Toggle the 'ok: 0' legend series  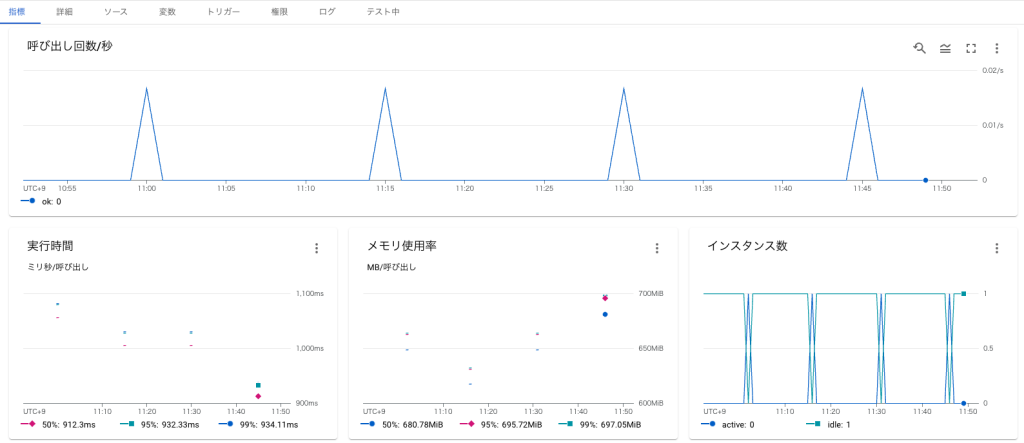tap(48, 201)
